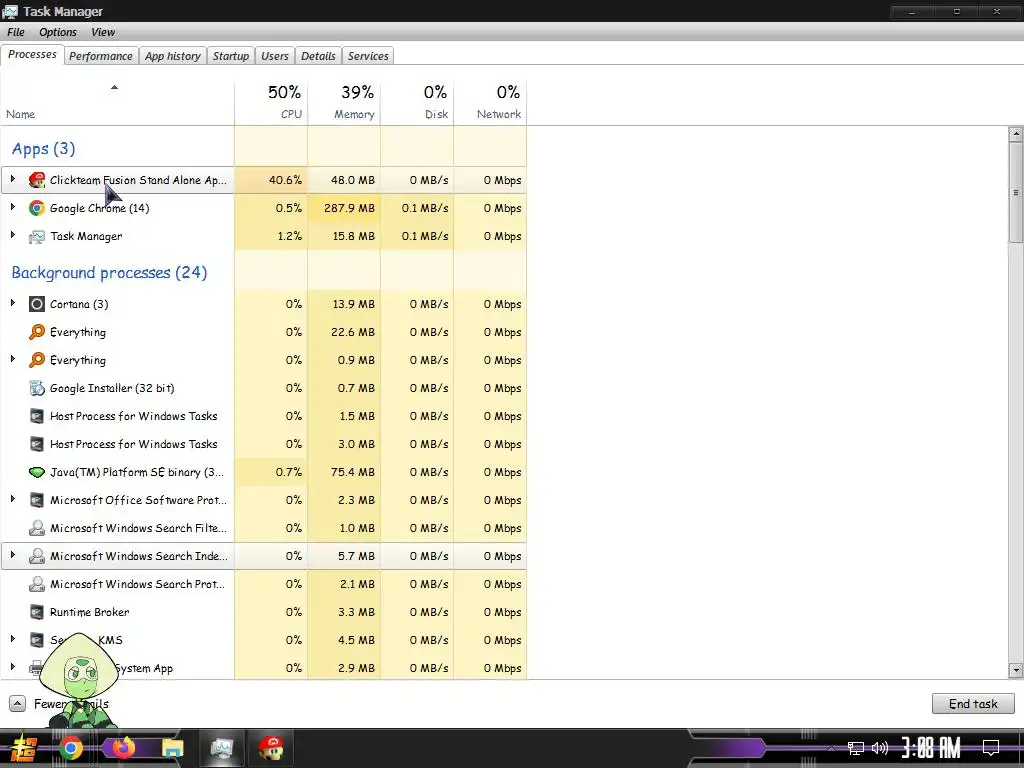Switch to the App history tab
The image size is (1024, 768).
coord(172,56)
